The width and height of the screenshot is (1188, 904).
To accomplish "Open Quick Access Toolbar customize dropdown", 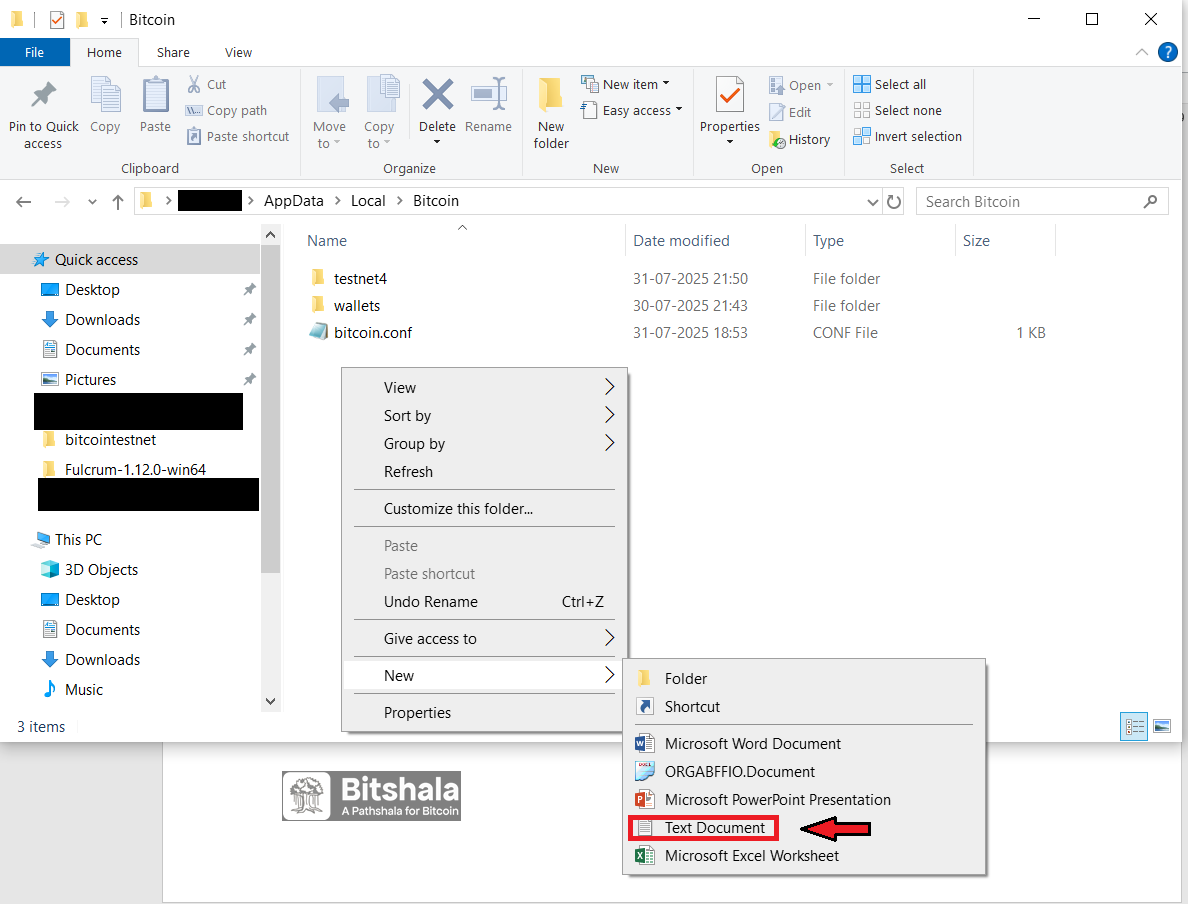I will pyautogui.click(x=105, y=20).
